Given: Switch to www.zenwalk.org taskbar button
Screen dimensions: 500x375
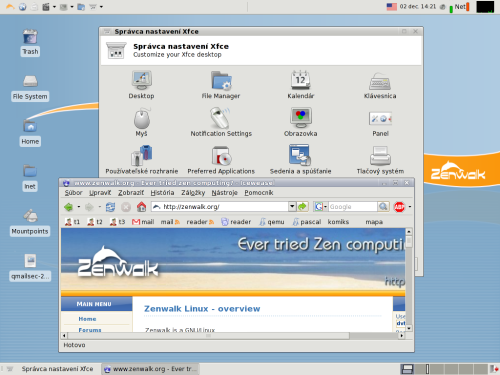Looking at the screenshot, I should pos(150,369).
